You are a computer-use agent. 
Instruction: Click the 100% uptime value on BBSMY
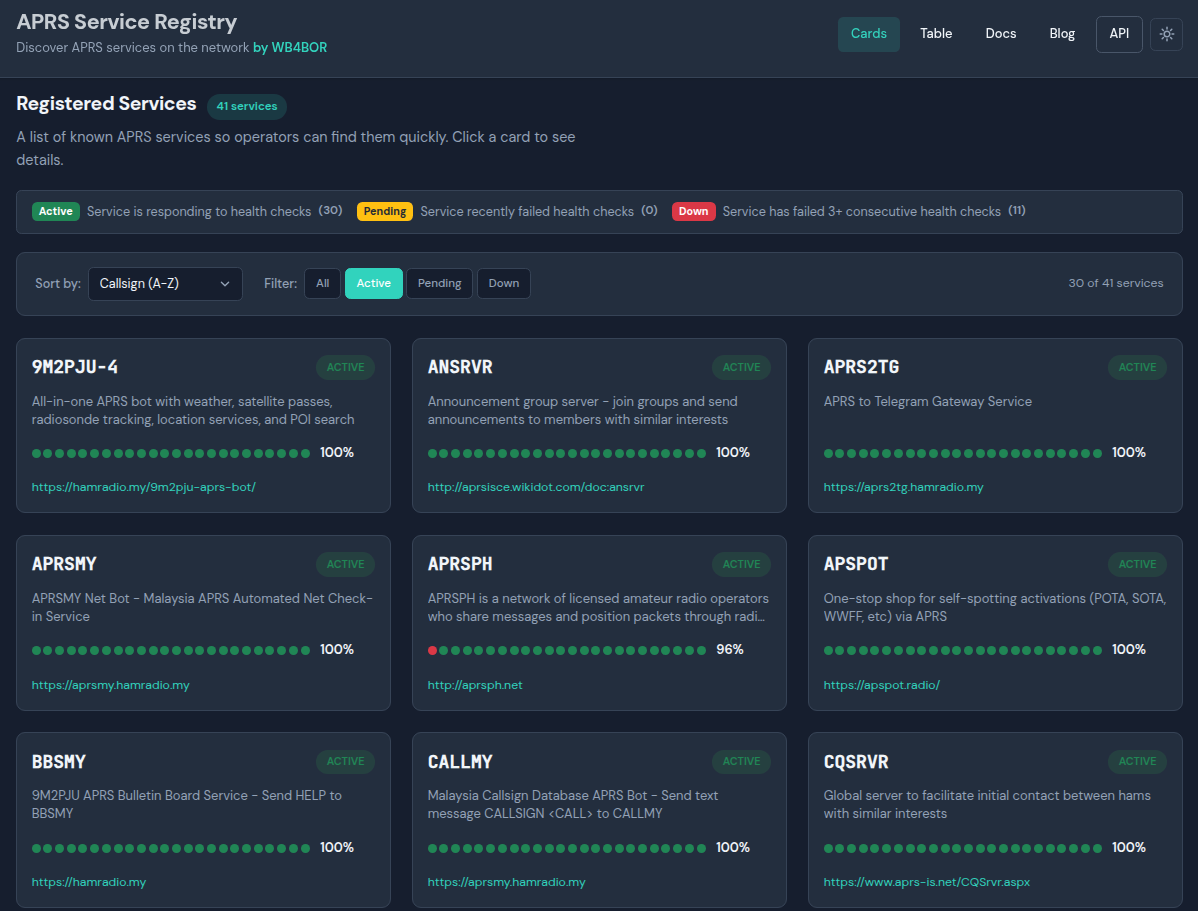tap(337, 848)
